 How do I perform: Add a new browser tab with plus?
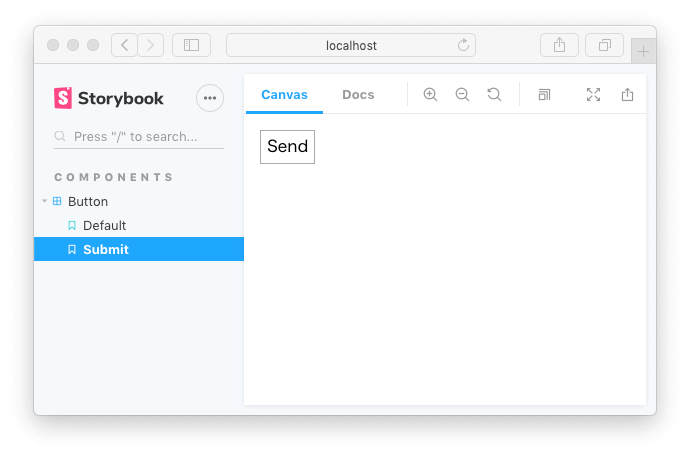click(643, 51)
